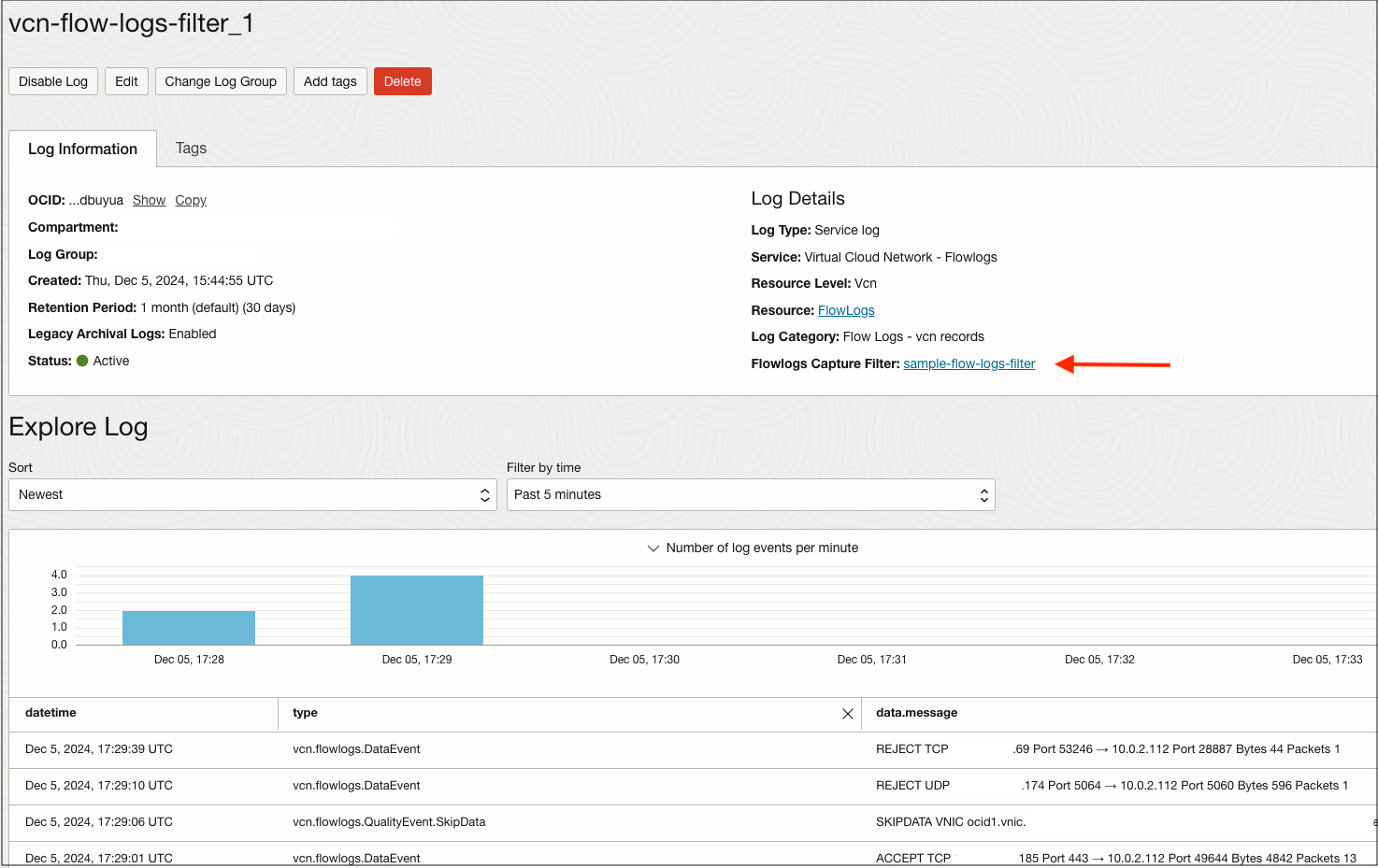Collapse the Number of log events chart

tap(653, 548)
